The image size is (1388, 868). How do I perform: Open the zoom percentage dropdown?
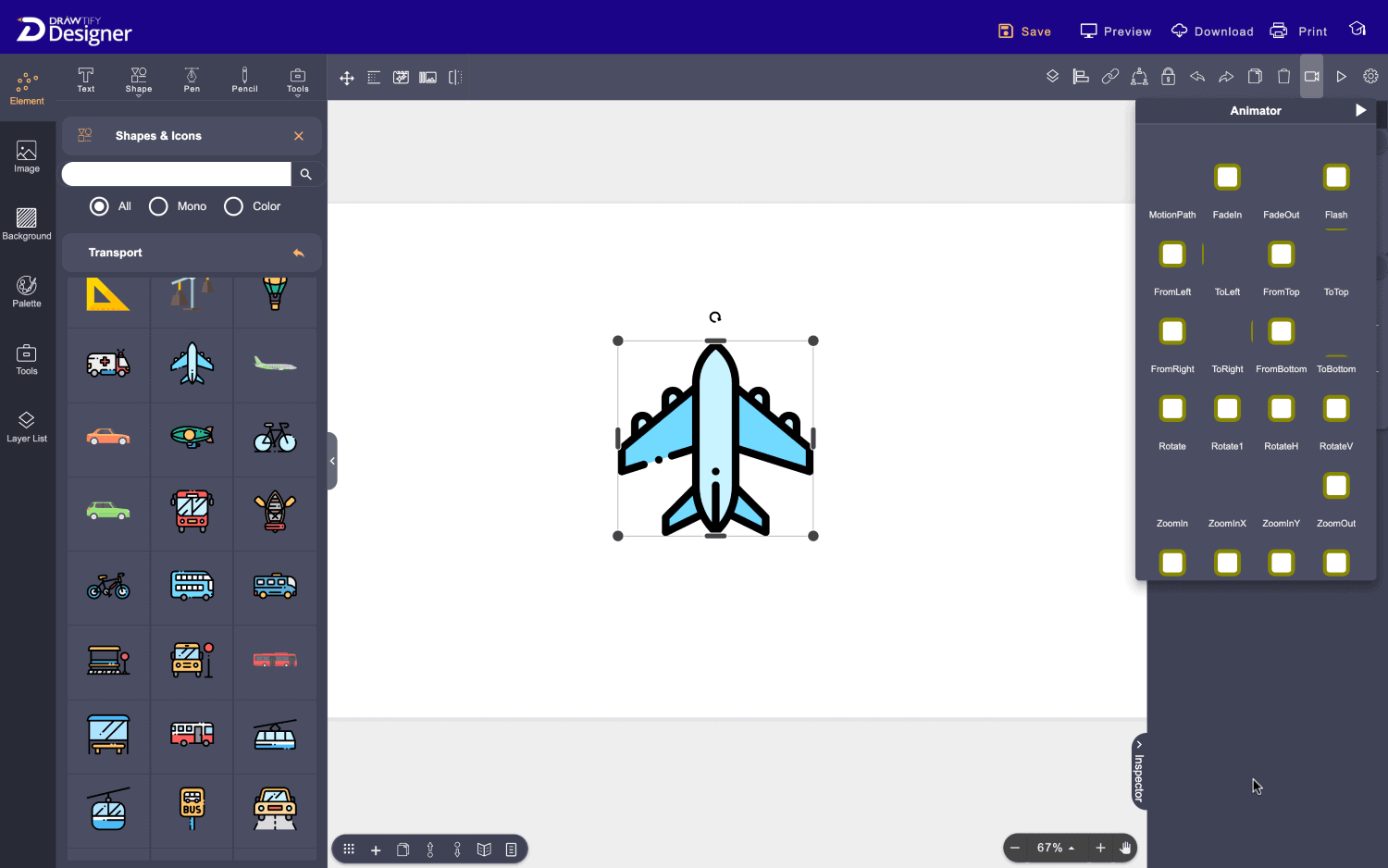(1056, 848)
